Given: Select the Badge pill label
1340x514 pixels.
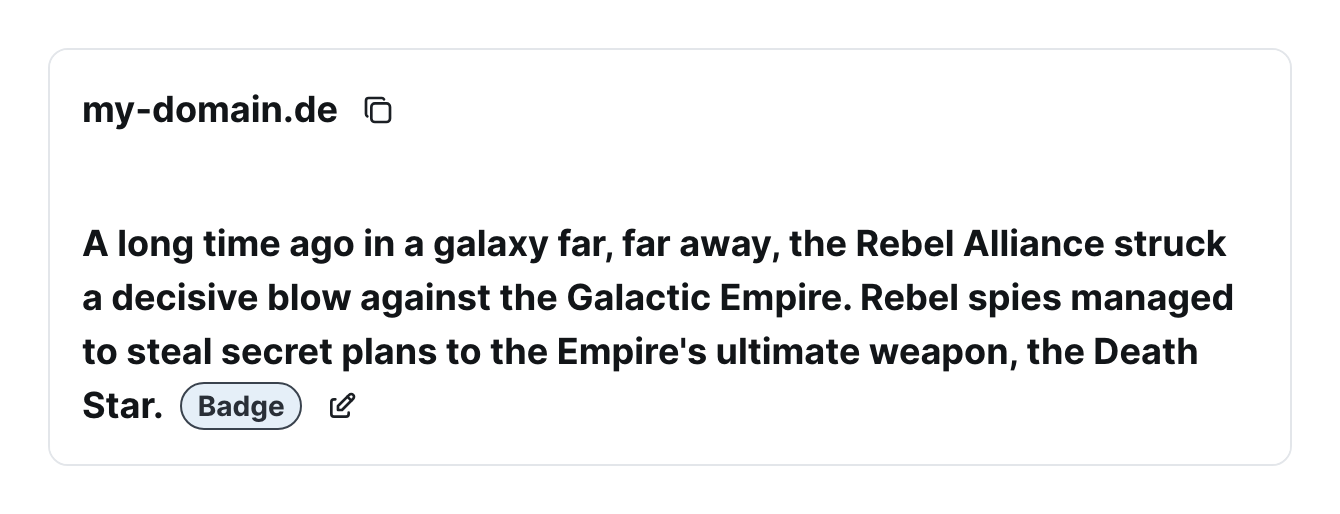Looking at the screenshot, I should tap(241, 406).
